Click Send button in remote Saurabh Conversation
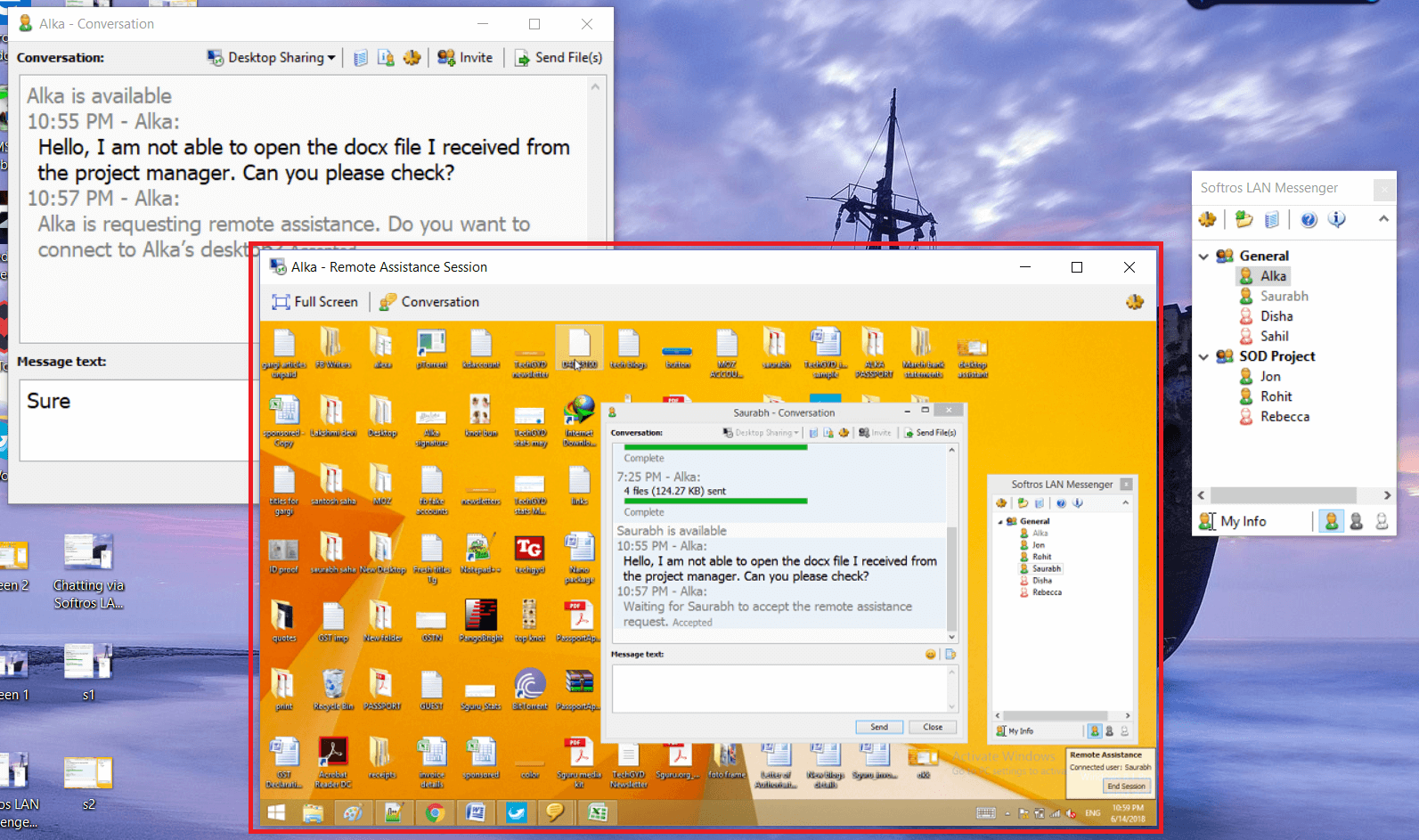The height and width of the screenshot is (840, 1419). pyautogui.click(x=879, y=727)
